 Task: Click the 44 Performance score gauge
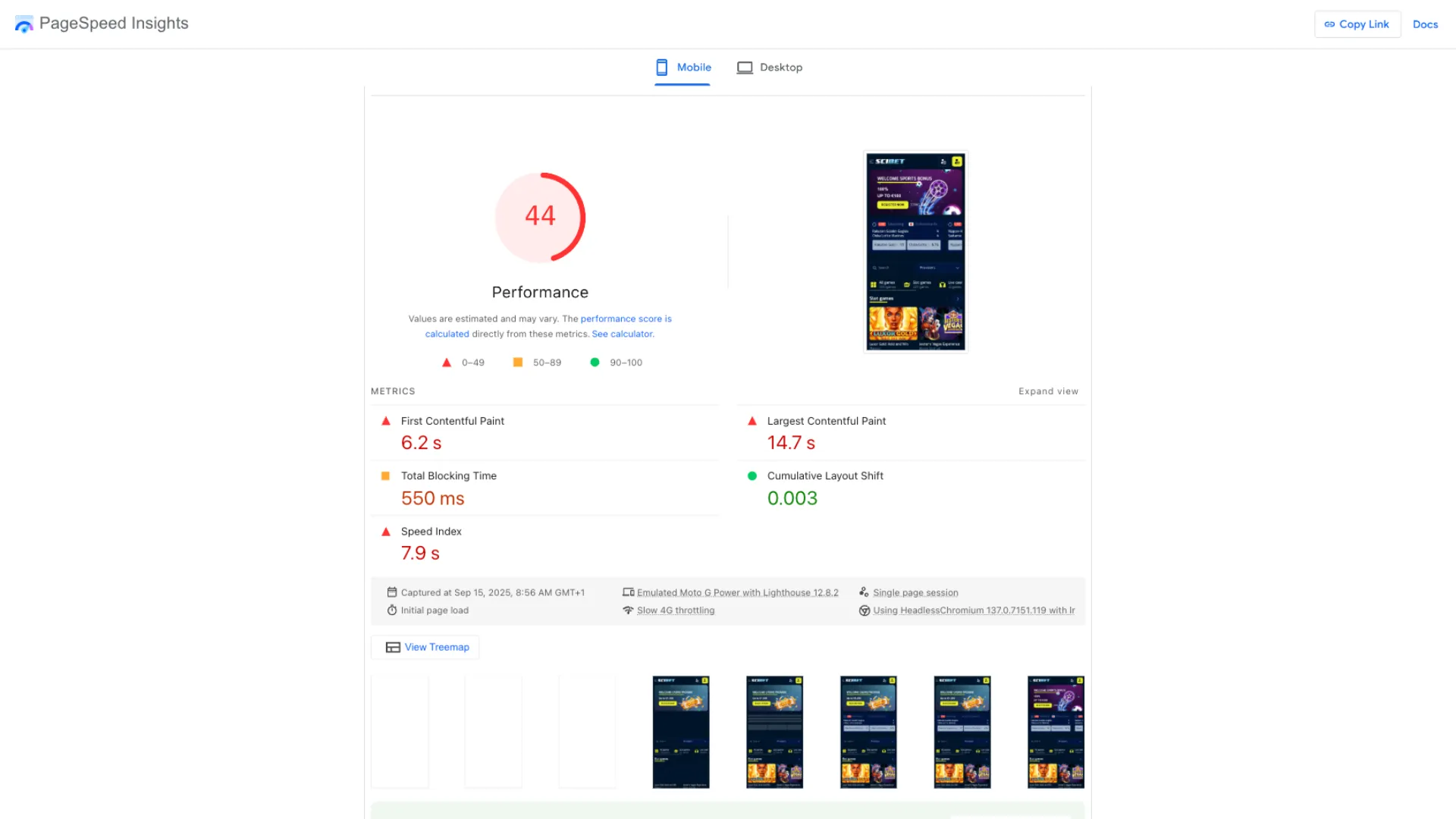[540, 217]
